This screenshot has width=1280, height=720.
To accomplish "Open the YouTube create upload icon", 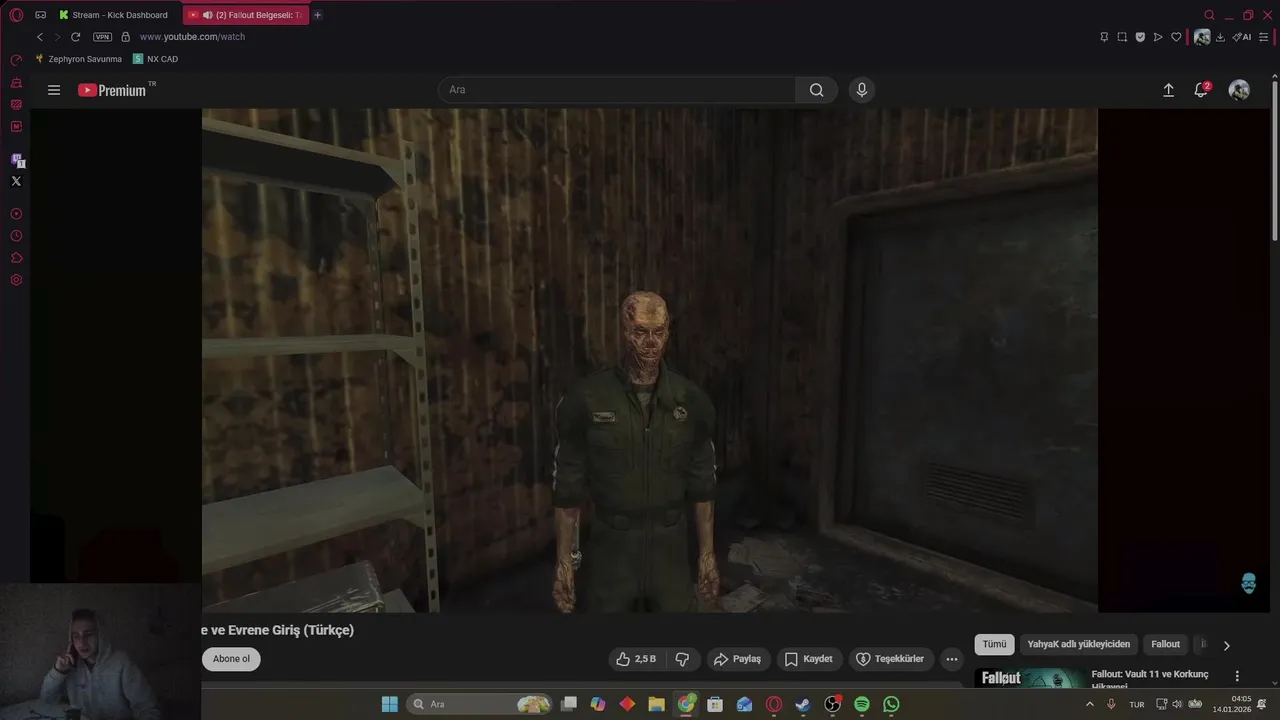I will (1168, 90).
